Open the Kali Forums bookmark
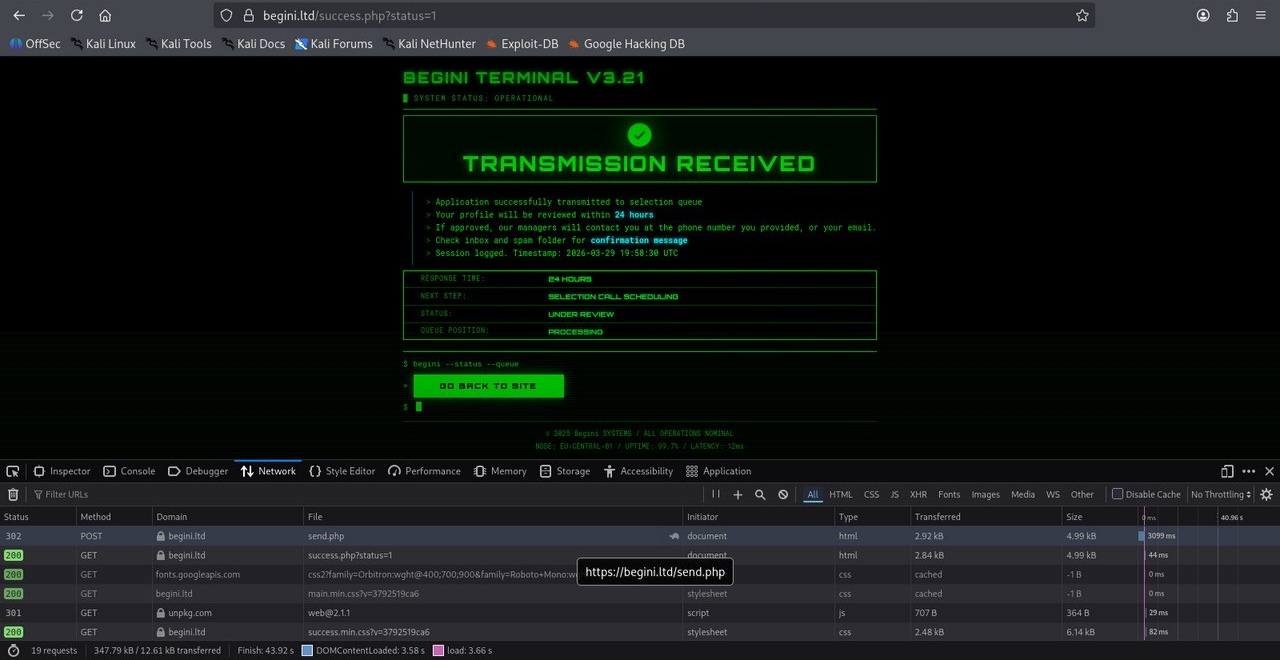This screenshot has height=660, width=1280. [x=333, y=44]
